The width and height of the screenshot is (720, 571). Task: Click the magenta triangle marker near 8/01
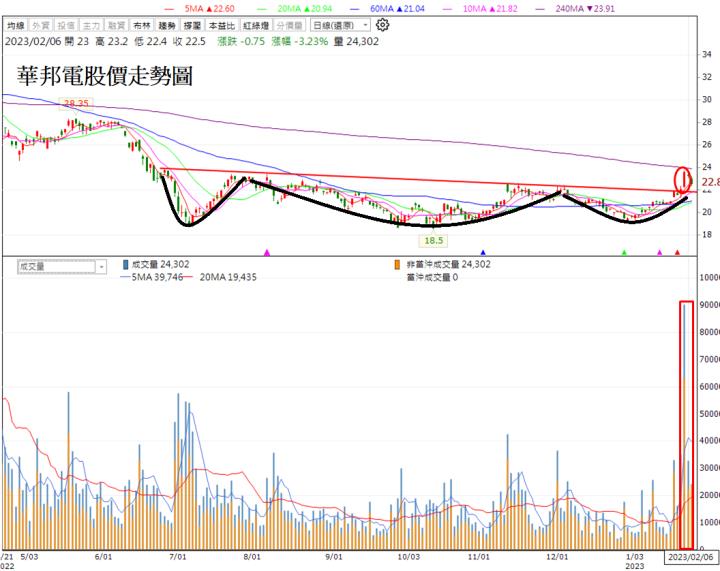(267, 252)
